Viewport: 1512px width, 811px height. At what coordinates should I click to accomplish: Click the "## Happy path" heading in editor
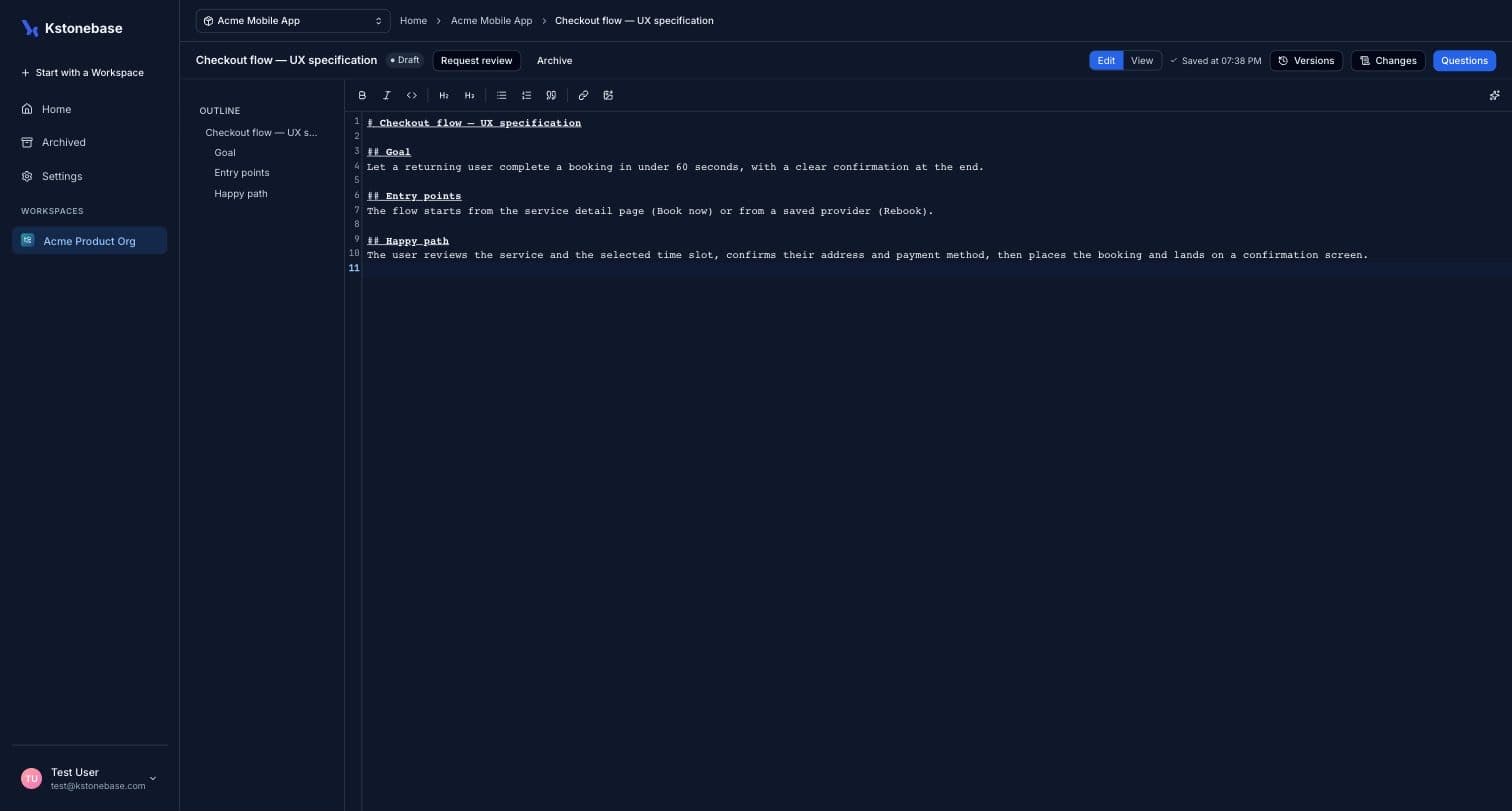tap(408, 241)
